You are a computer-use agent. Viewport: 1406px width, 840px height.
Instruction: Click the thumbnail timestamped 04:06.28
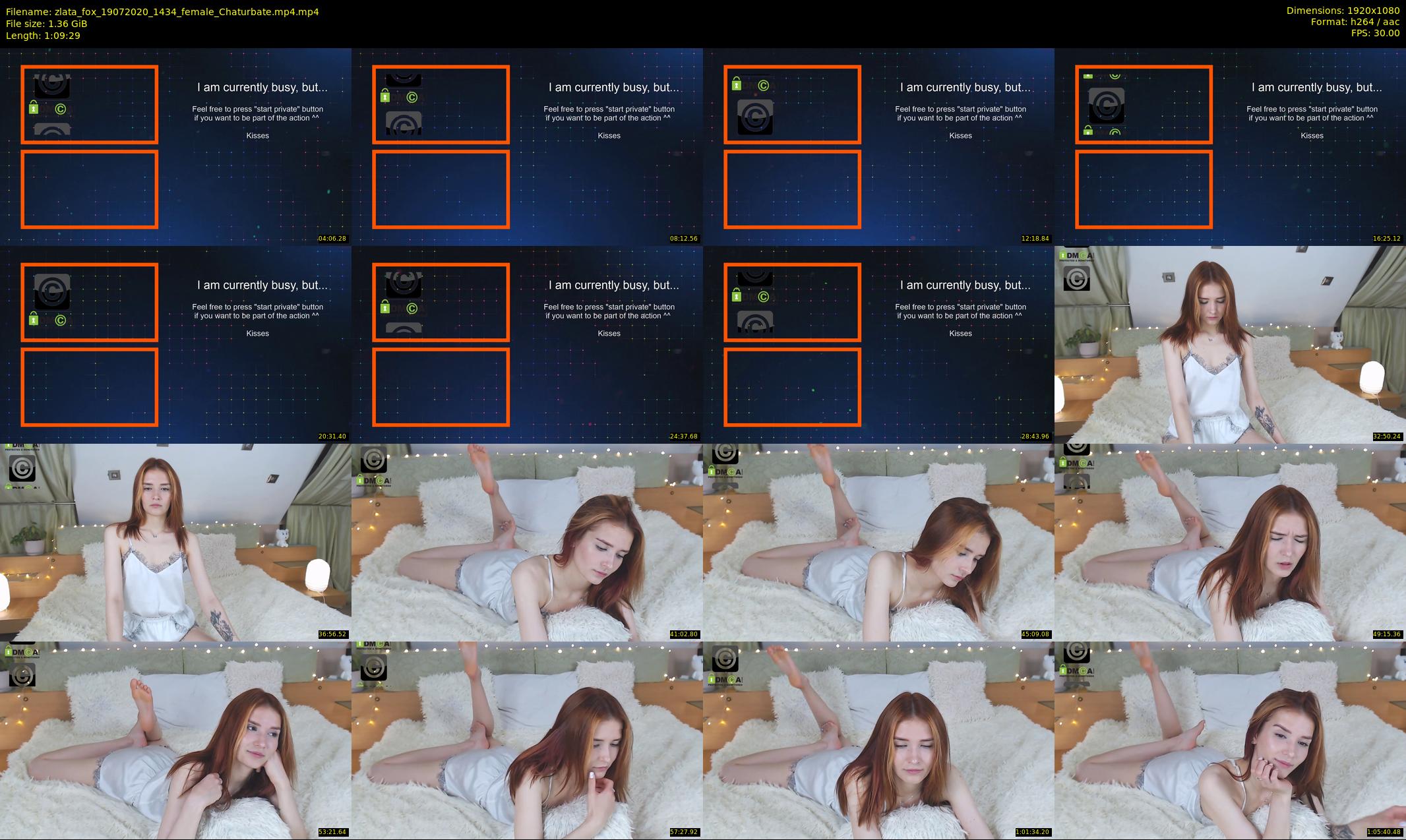coord(175,146)
